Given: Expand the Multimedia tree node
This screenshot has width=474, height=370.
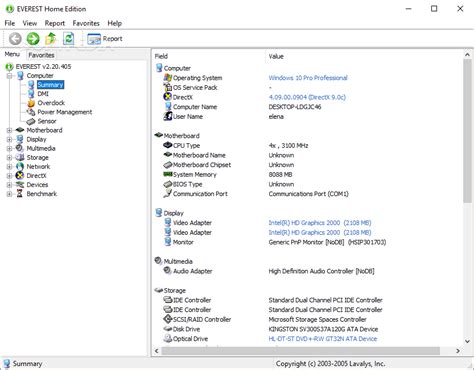Looking at the screenshot, I should click(x=10, y=148).
